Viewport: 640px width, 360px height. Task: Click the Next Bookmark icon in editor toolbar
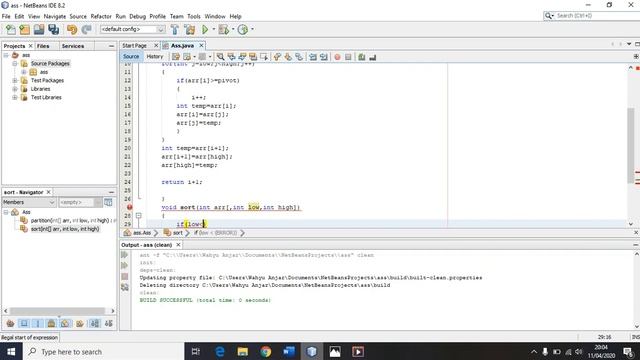[288, 57]
